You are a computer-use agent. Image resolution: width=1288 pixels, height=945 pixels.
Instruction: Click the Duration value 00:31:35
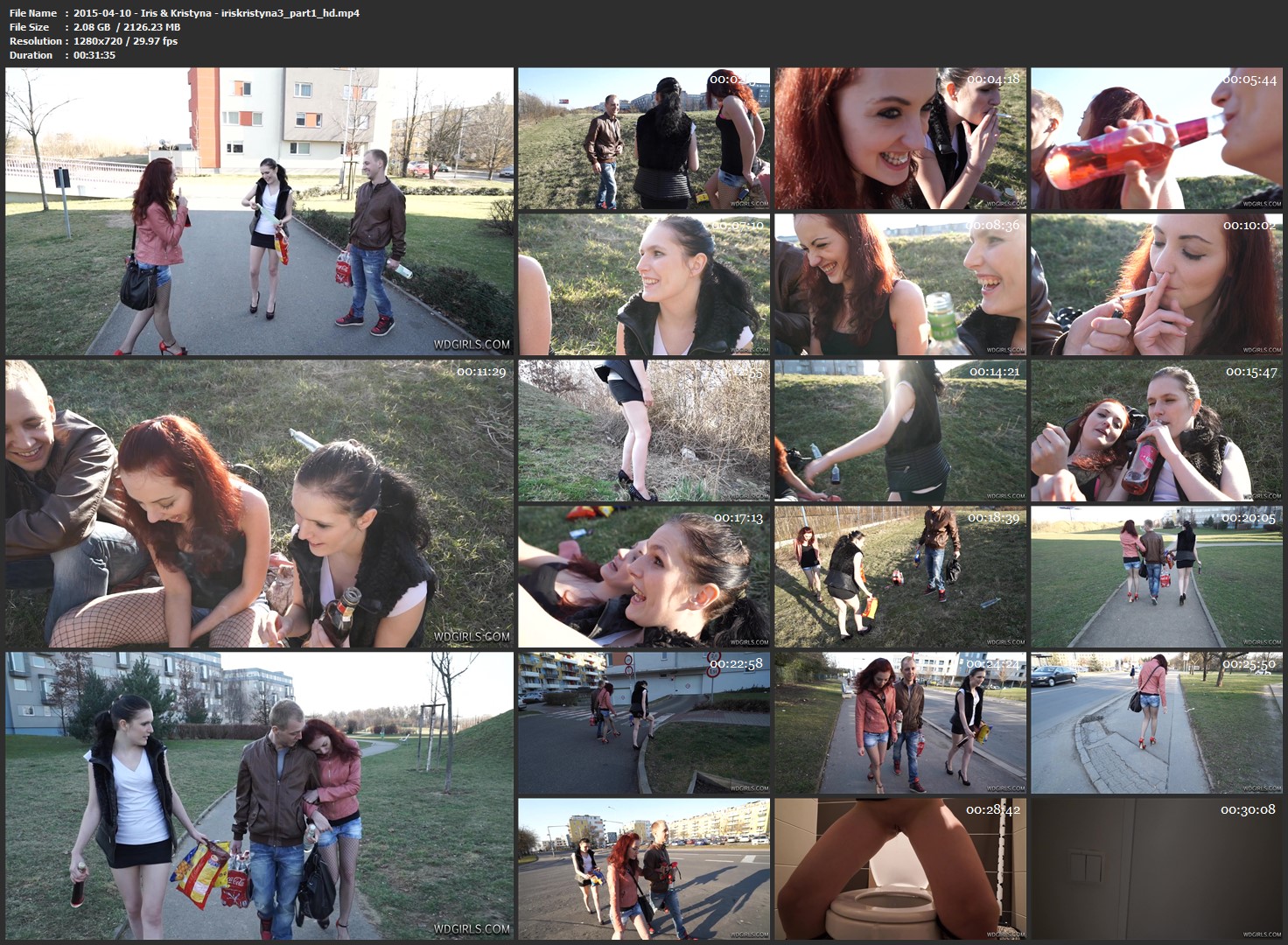(94, 55)
